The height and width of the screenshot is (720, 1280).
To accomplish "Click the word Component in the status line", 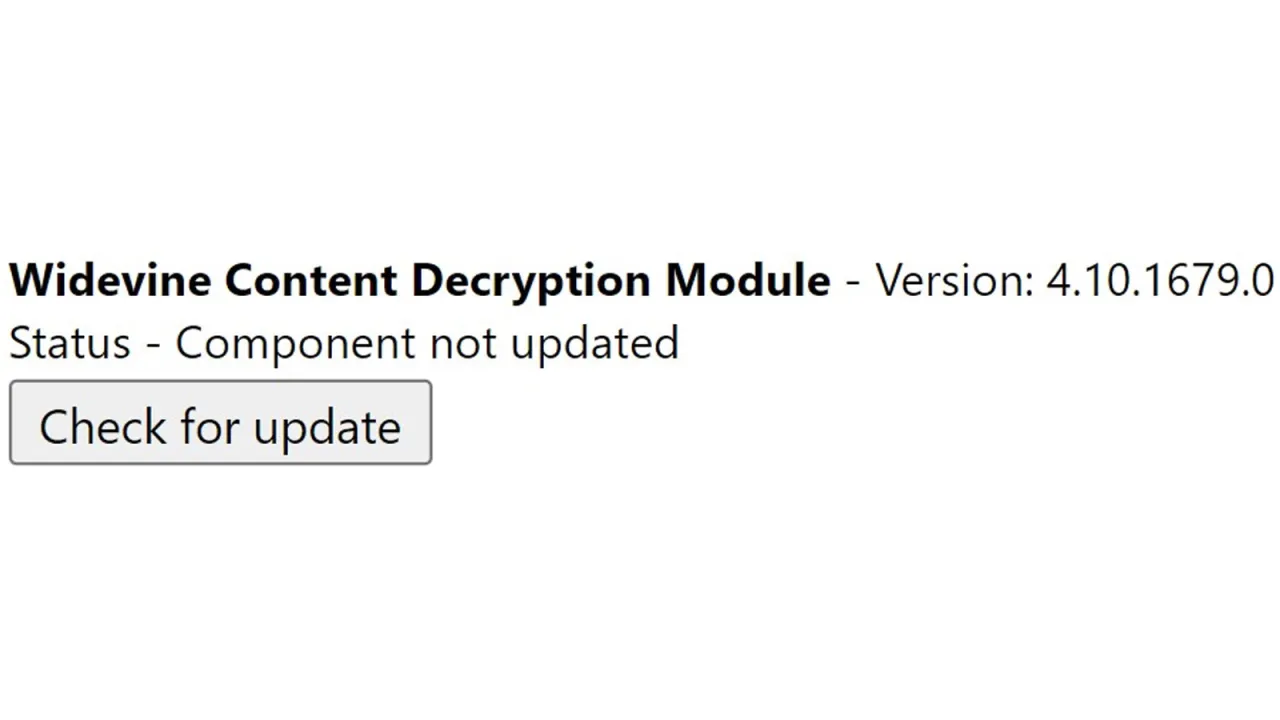I will pyautogui.click(x=295, y=343).
